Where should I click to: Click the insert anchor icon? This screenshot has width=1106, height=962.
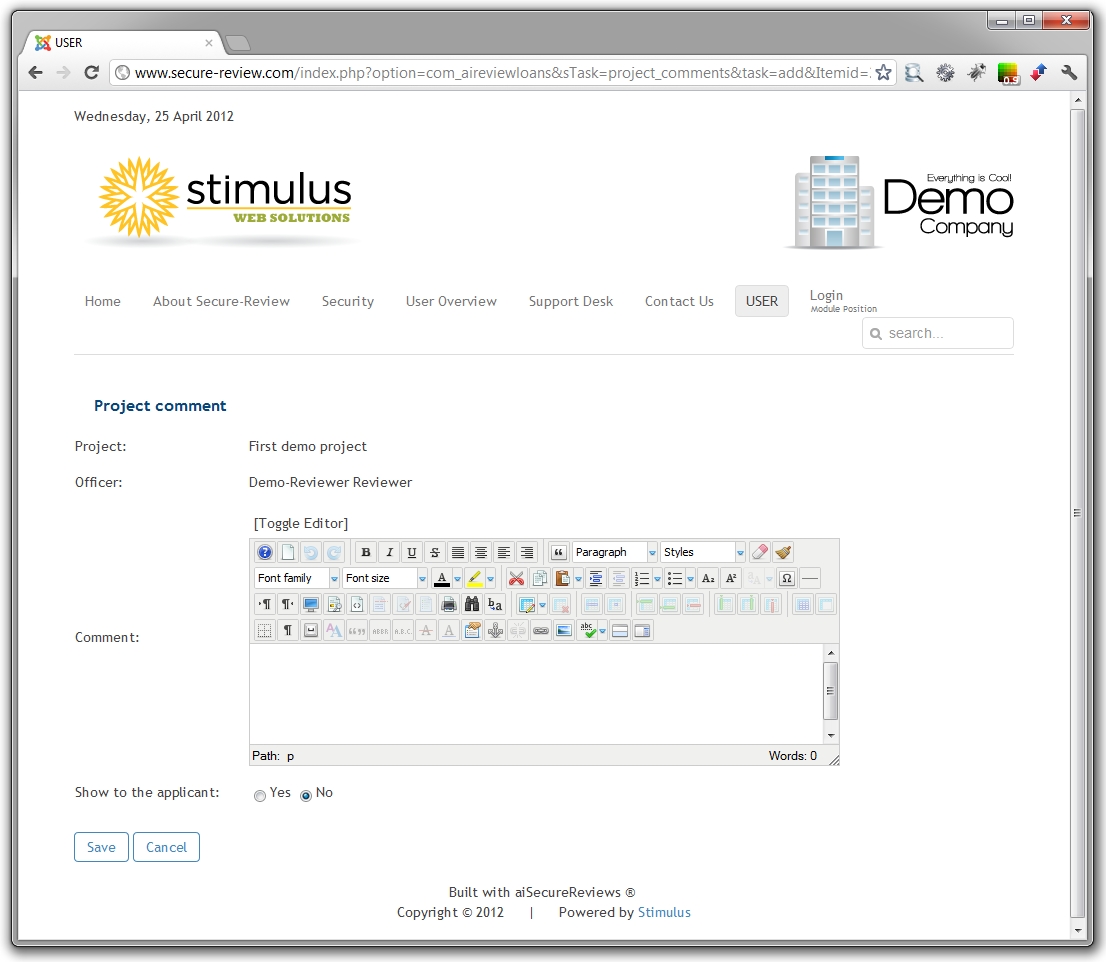(x=495, y=630)
